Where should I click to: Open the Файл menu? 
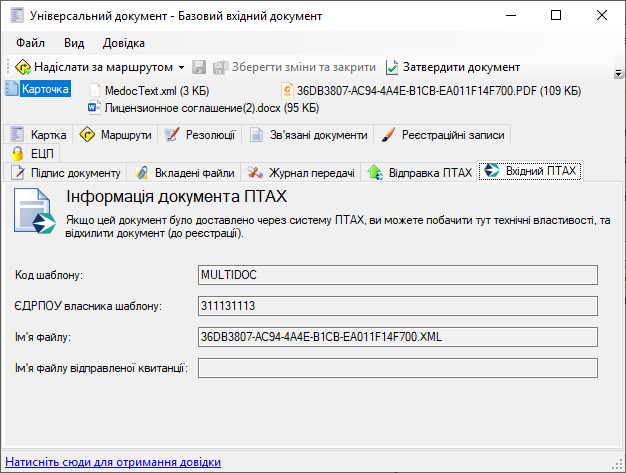click(30, 43)
